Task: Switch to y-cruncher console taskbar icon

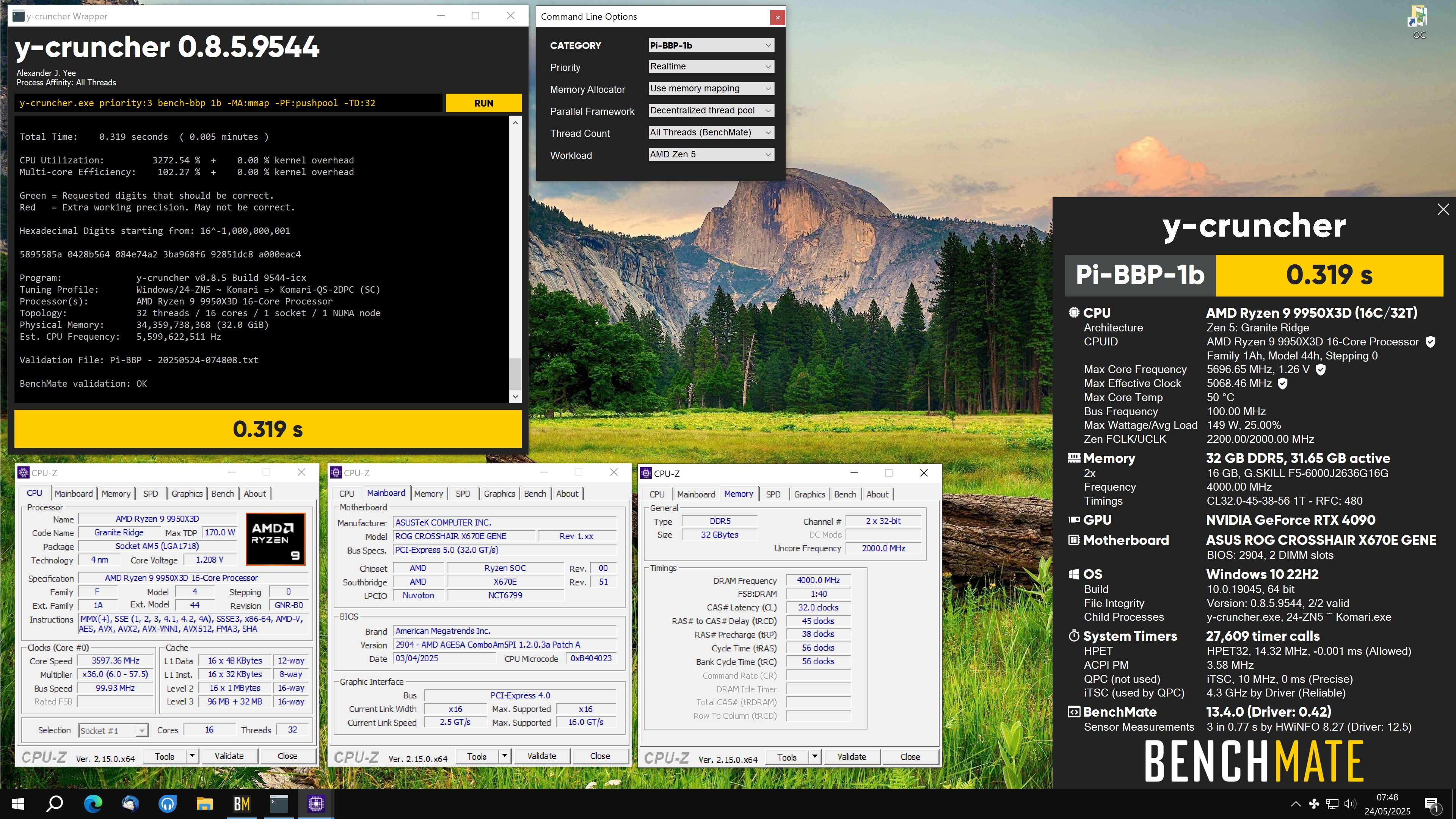Action: (x=279, y=803)
